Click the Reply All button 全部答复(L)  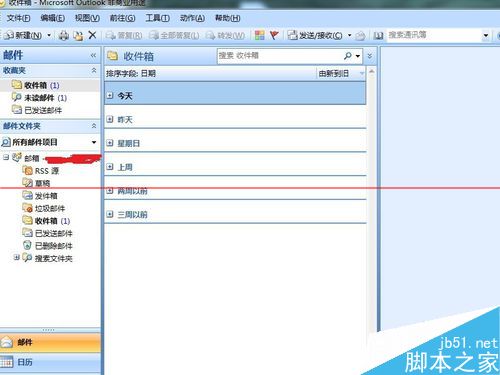click(174, 35)
